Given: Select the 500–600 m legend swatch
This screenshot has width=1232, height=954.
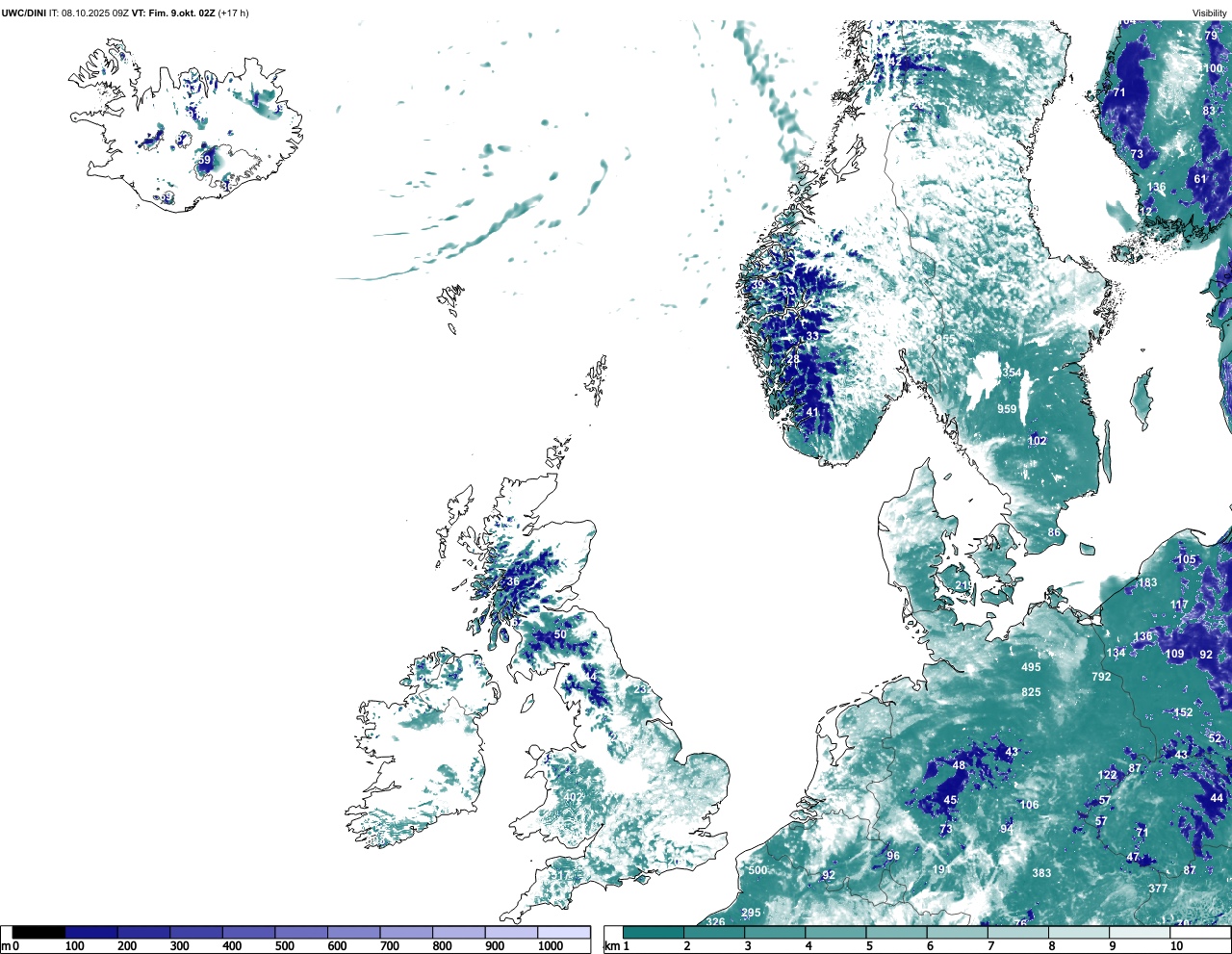Looking at the screenshot, I should [x=301, y=932].
